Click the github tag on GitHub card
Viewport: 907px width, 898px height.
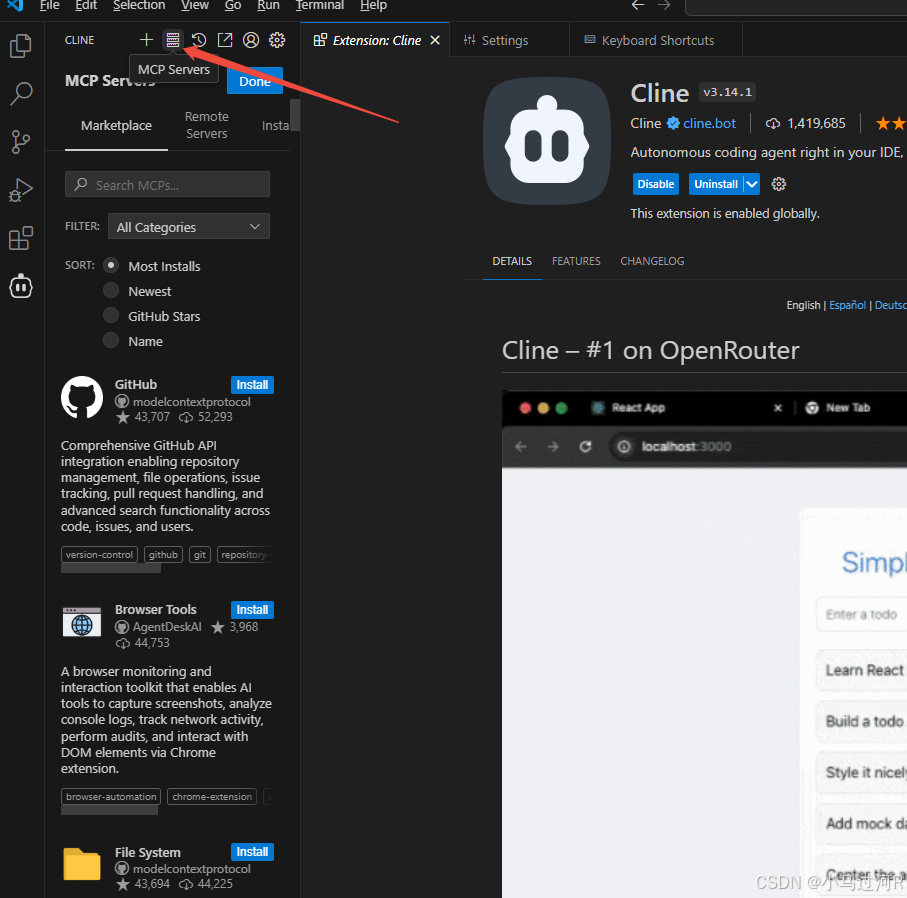[x=163, y=554]
